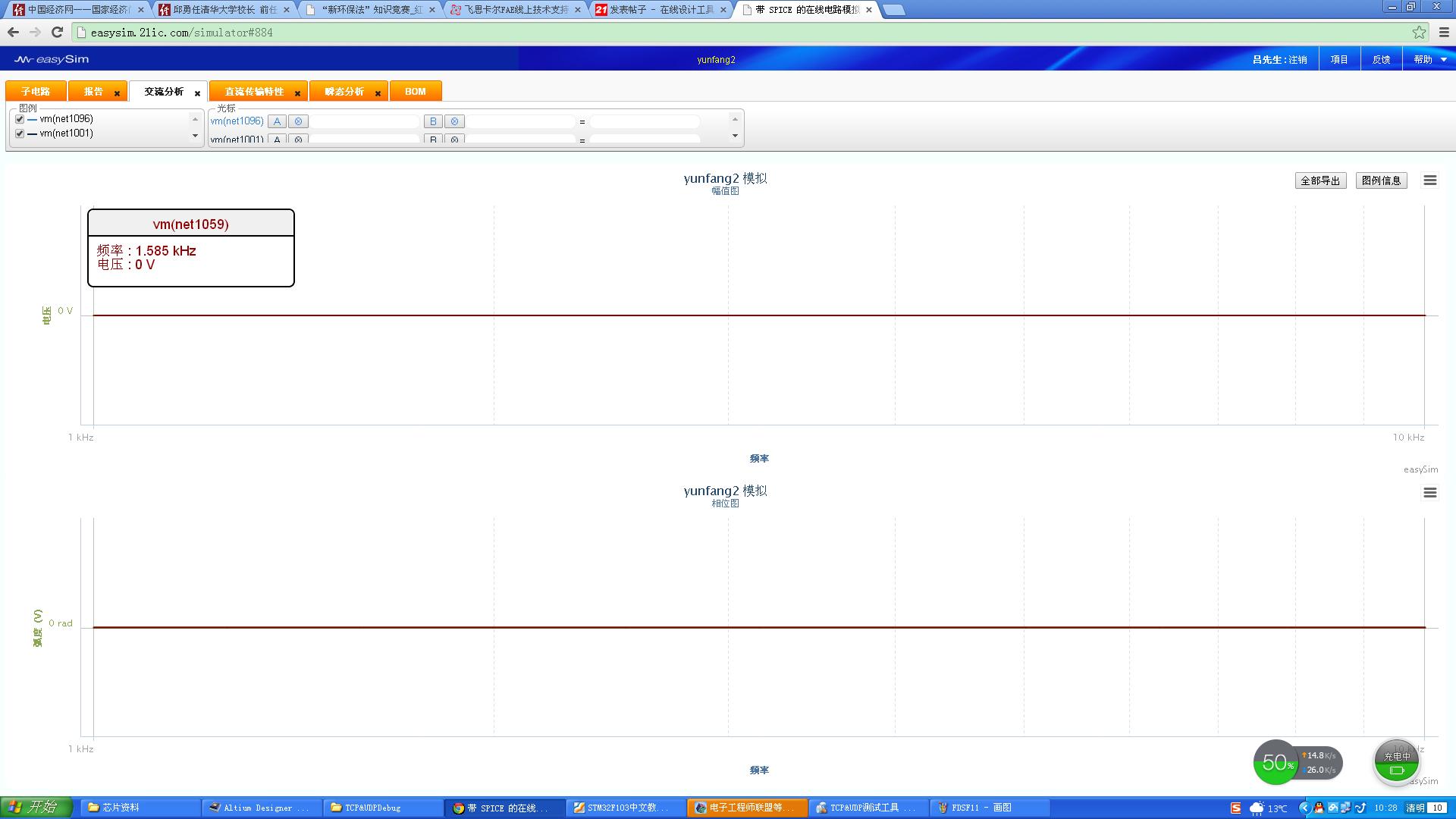Image resolution: width=1456 pixels, height=819 pixels.
Task: Open FDSP11 画图 taskbar item
Action: [990, 808]
